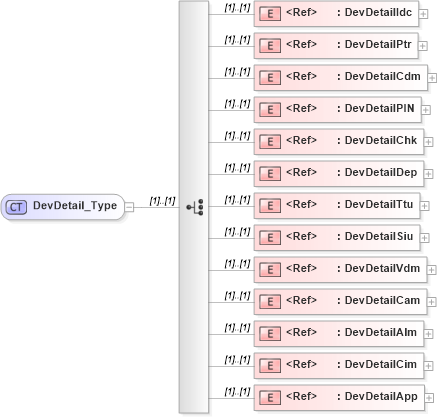Click the [1]..[1] cardinality of DevDetailApp

(237, 392)
